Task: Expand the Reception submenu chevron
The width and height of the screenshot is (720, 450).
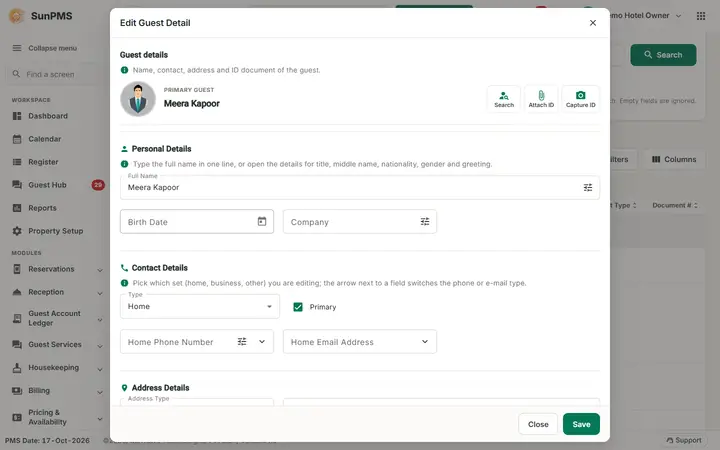Action: 100,292
